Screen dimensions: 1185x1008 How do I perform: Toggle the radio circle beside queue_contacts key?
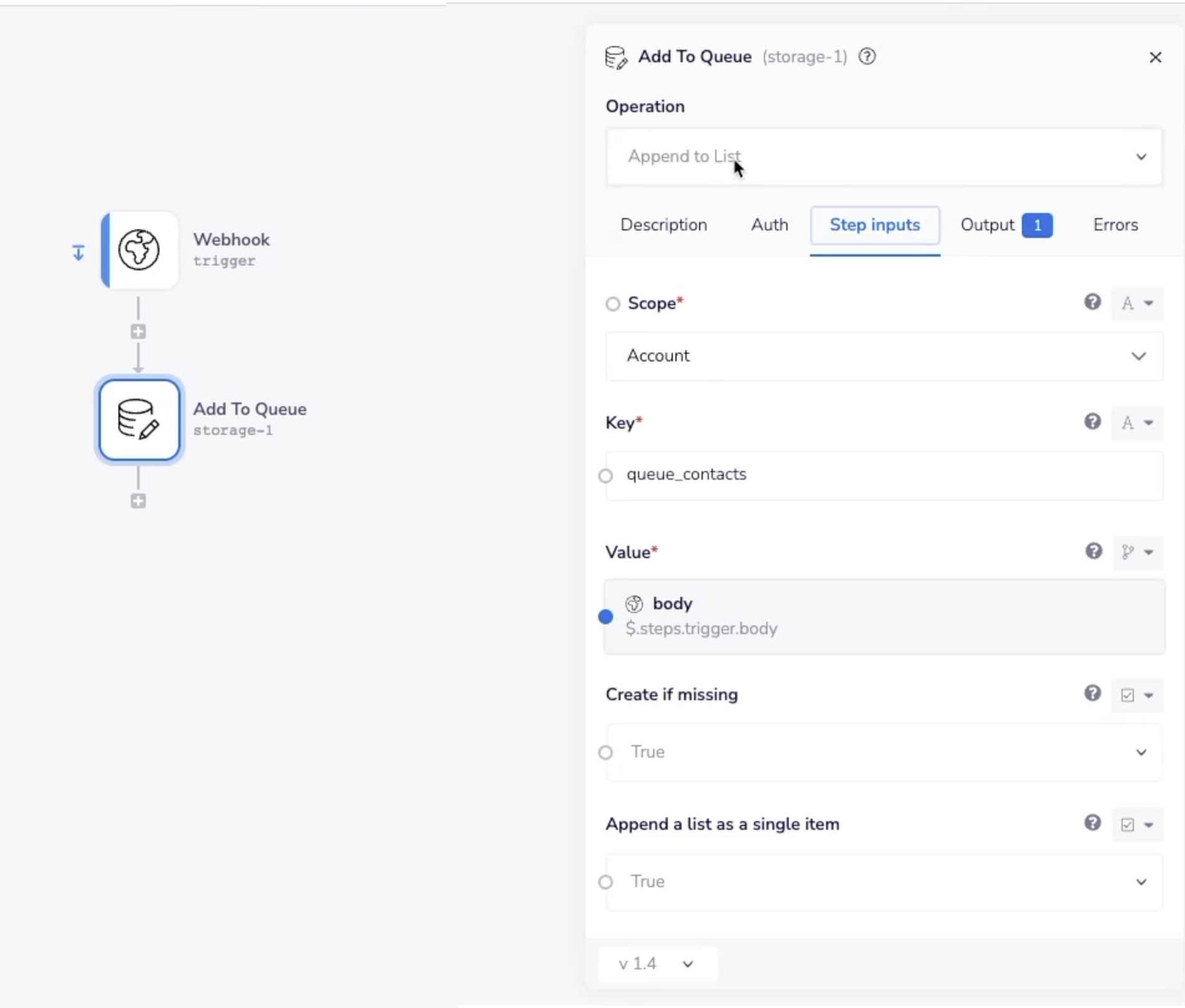coord(606,476)
